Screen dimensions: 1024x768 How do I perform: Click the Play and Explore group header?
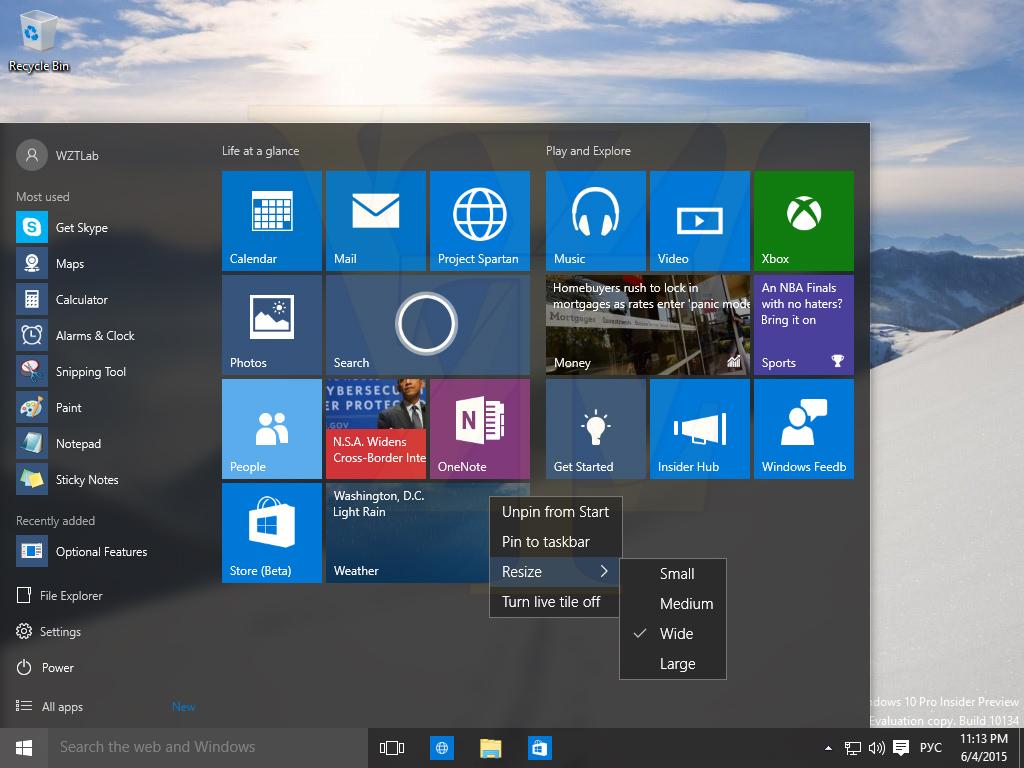pos(588,151)
